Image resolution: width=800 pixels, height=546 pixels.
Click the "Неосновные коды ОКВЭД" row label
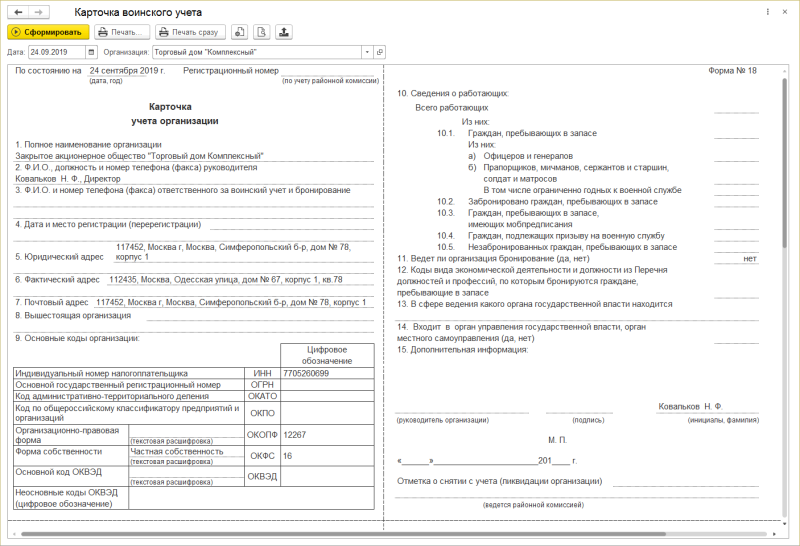click(71, 498)
